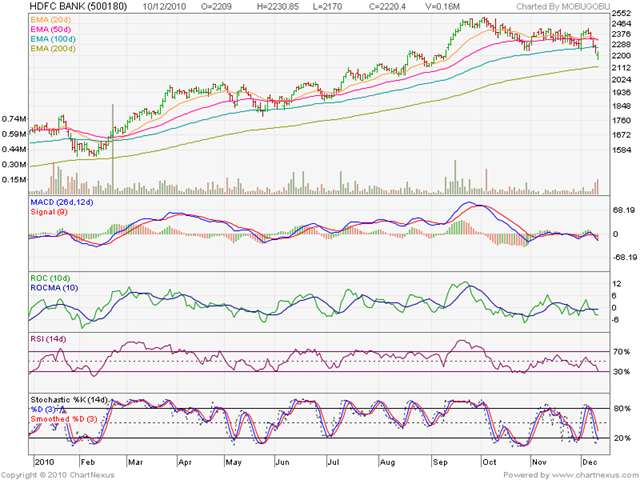The image size is (640, 480).
Task: Select the EMA (200d) legend label
Action: point(53,49)
